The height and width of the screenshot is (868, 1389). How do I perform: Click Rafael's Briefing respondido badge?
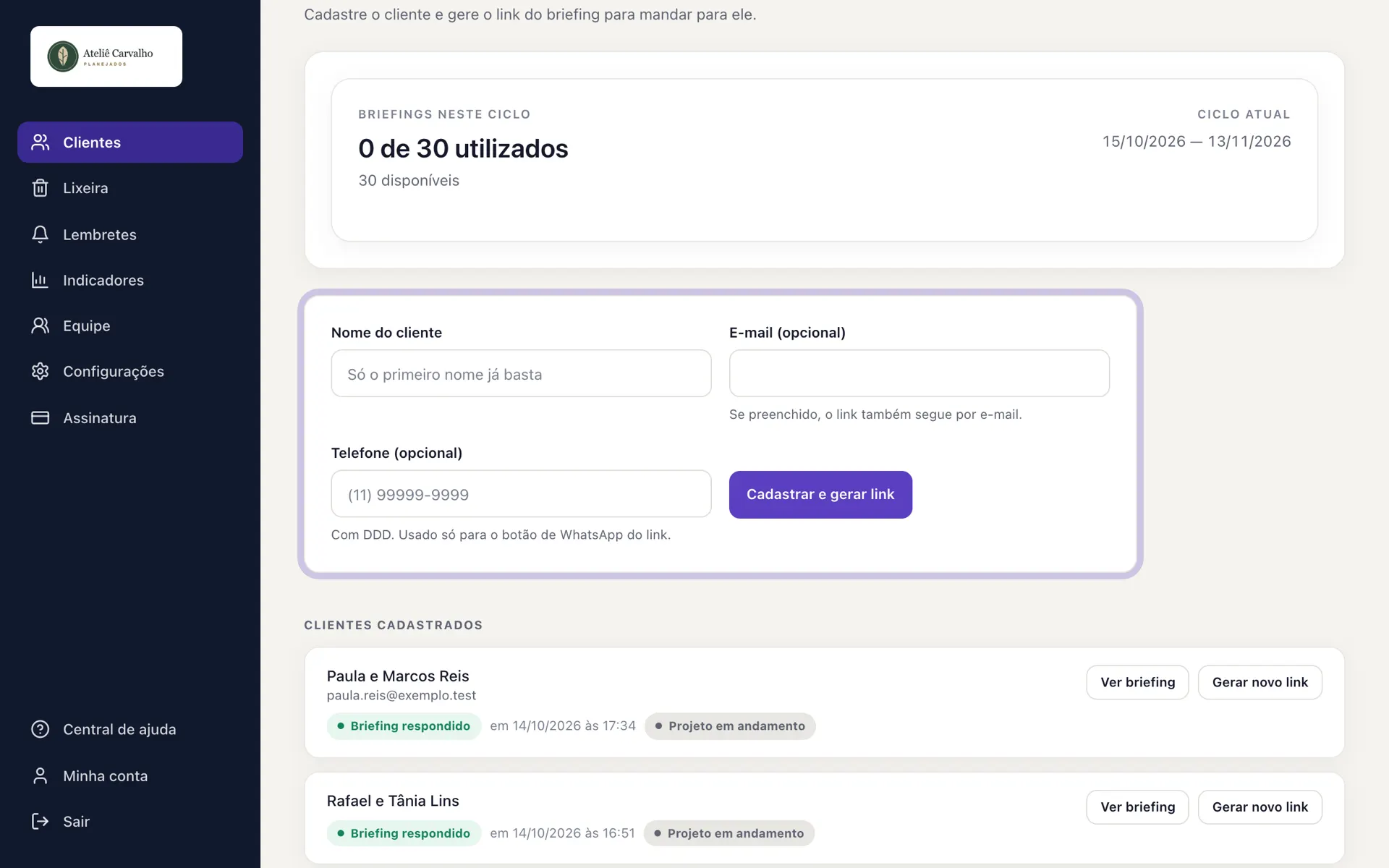click(404, 833)
